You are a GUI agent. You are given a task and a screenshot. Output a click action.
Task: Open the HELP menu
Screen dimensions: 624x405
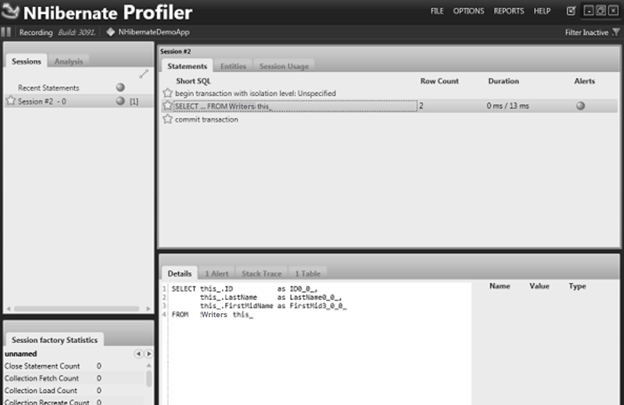542,11
